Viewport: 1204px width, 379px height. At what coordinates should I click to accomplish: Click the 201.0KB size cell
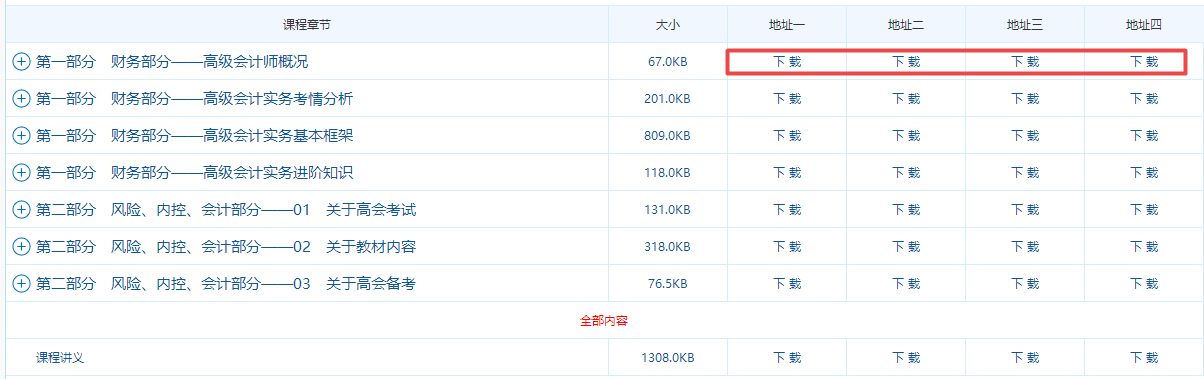click(668, 99)
